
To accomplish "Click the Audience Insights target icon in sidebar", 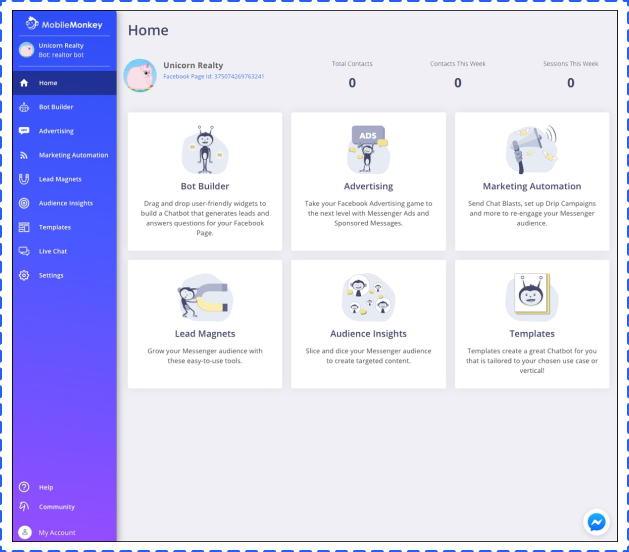I will coord(24,203).
